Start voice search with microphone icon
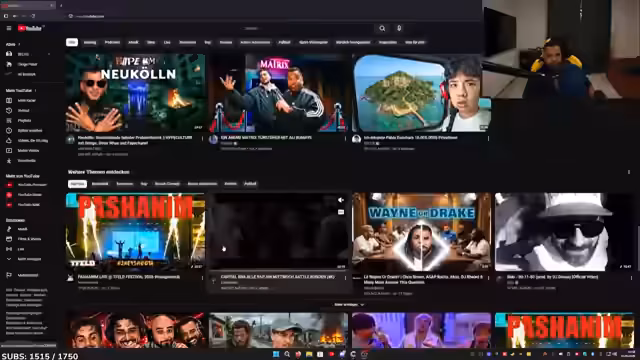The height and width of the screenshot is (360, 640). pyautogui.click(x=399, y=28)
